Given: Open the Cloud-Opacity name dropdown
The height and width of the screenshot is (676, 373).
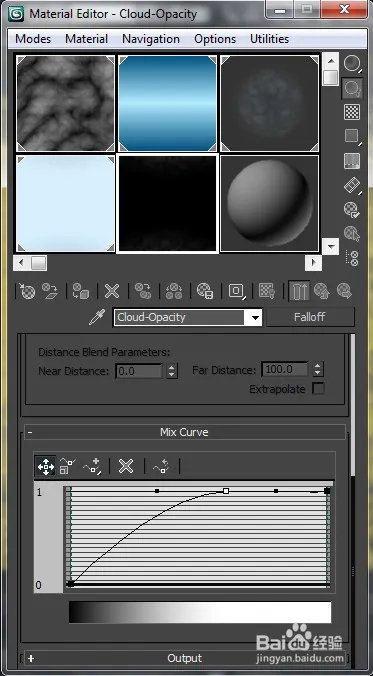Looking at the screenshot, I should pyautogui.click(x=256, y=318).
